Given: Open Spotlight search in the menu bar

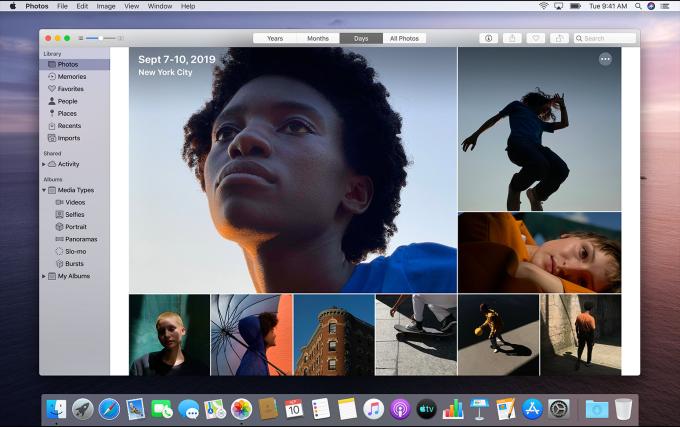Looking at the screenshot, I should [x=638, y=6].
